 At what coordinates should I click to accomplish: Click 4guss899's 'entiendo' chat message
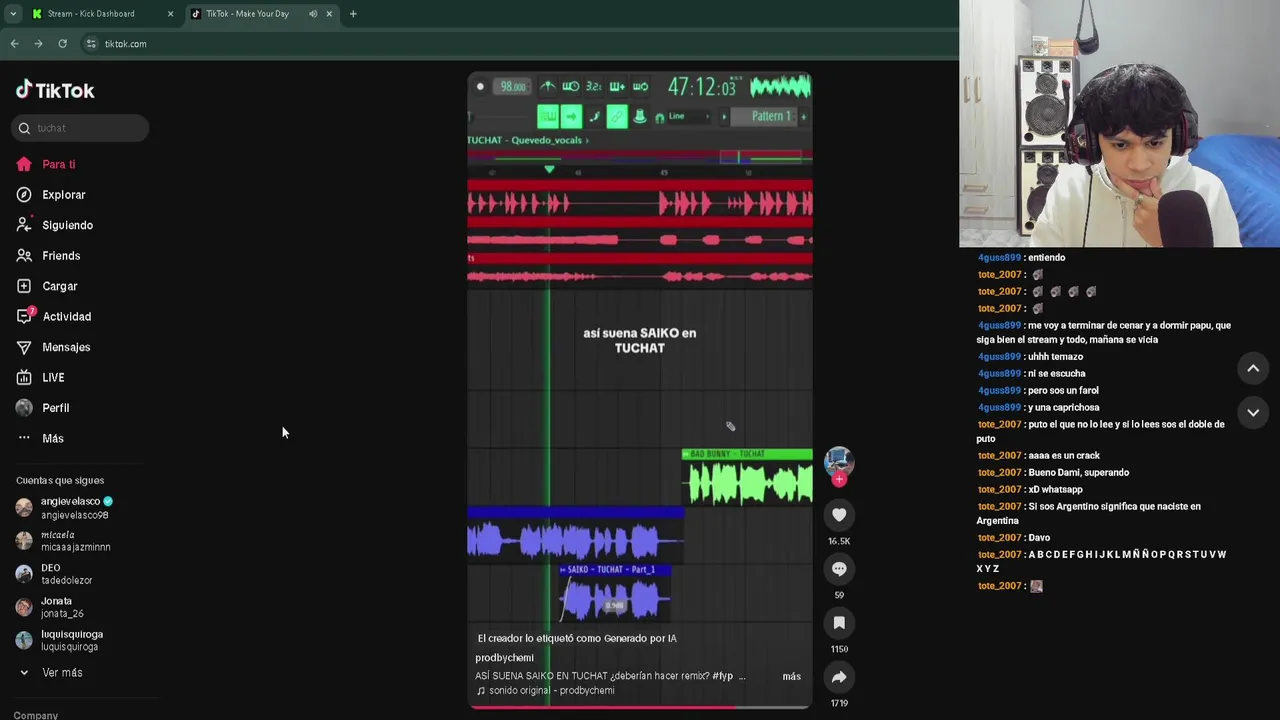1021,257
